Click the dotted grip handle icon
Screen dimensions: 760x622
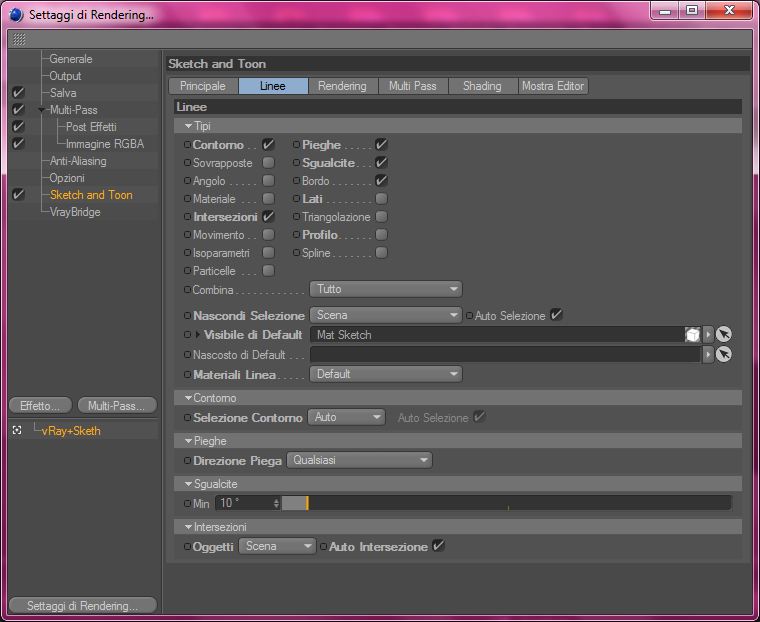click(19, 39)
